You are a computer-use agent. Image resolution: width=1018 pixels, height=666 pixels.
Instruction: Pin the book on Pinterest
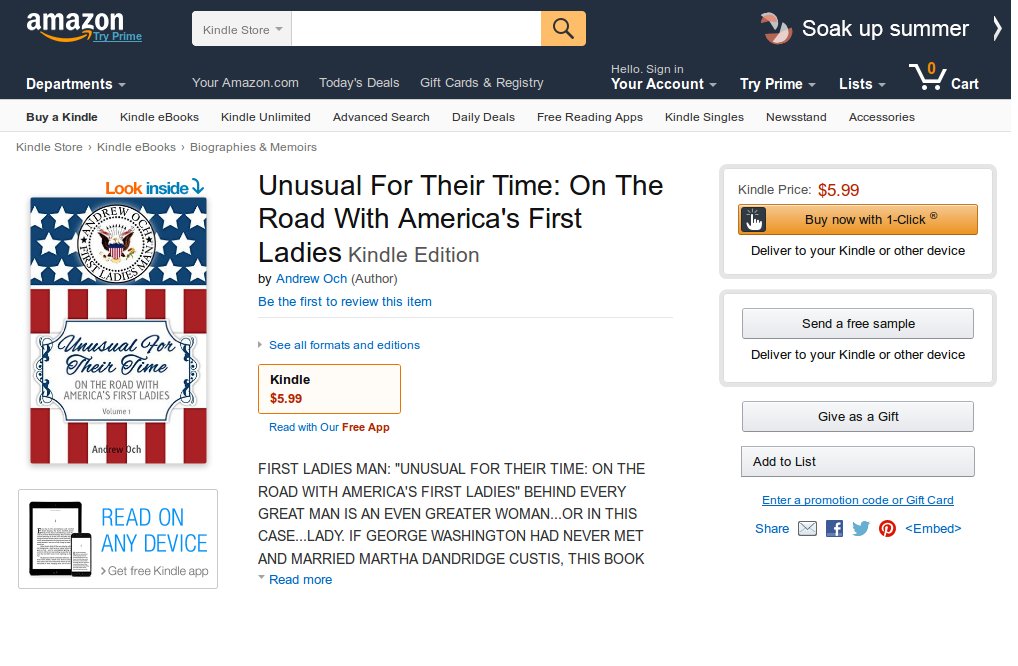point(887,529)
